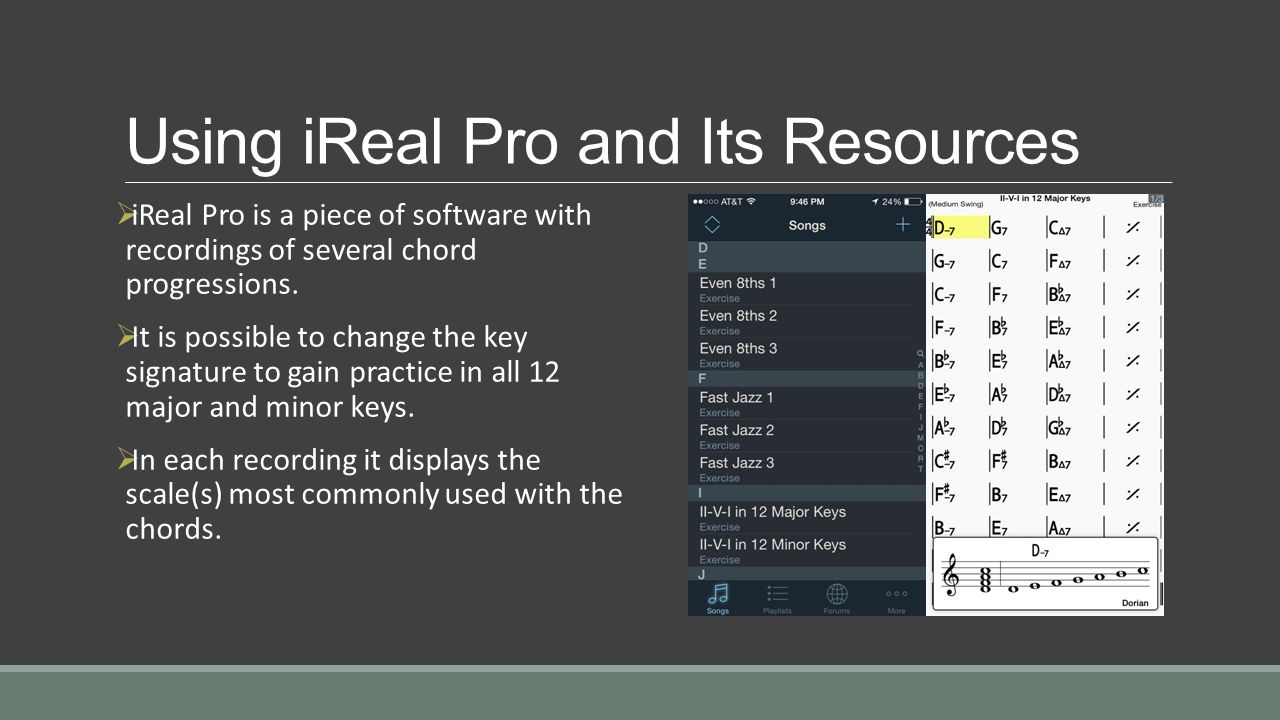This screenshot has height=720, width=1280.
Task: Click the treble clef in scale panel
Action: [952, 577]
